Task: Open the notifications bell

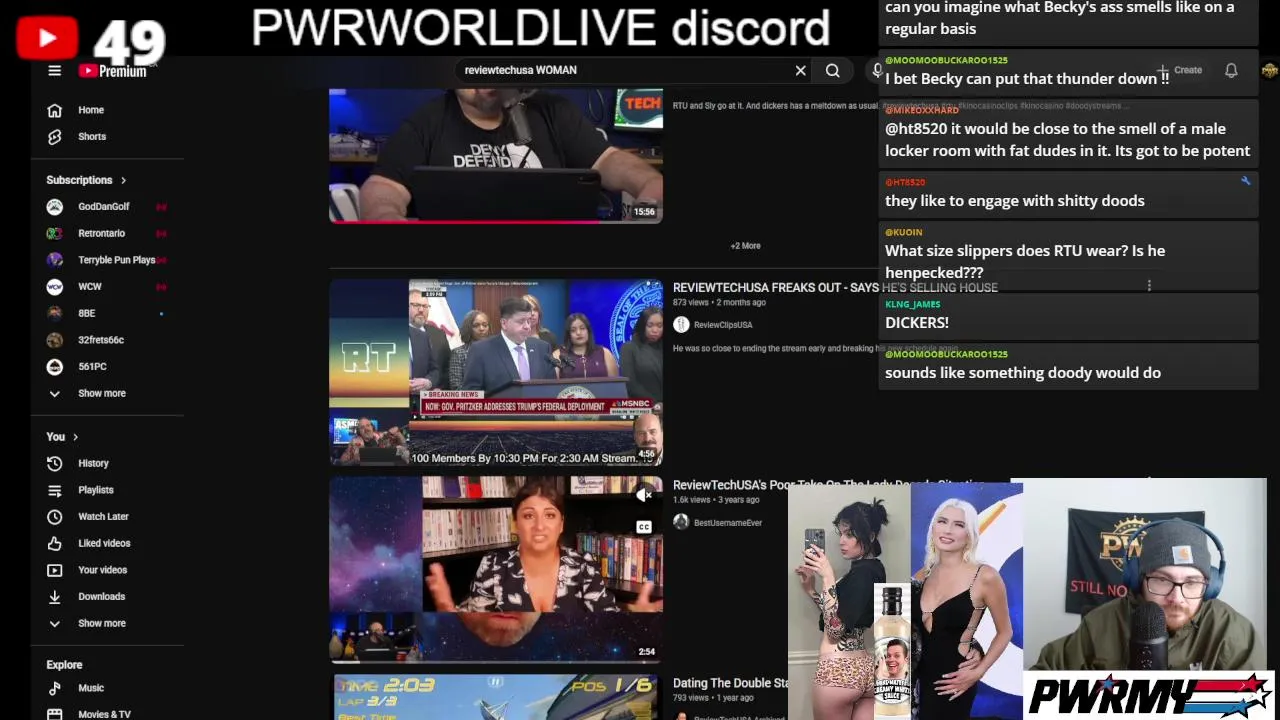Action: [1231, 70]
